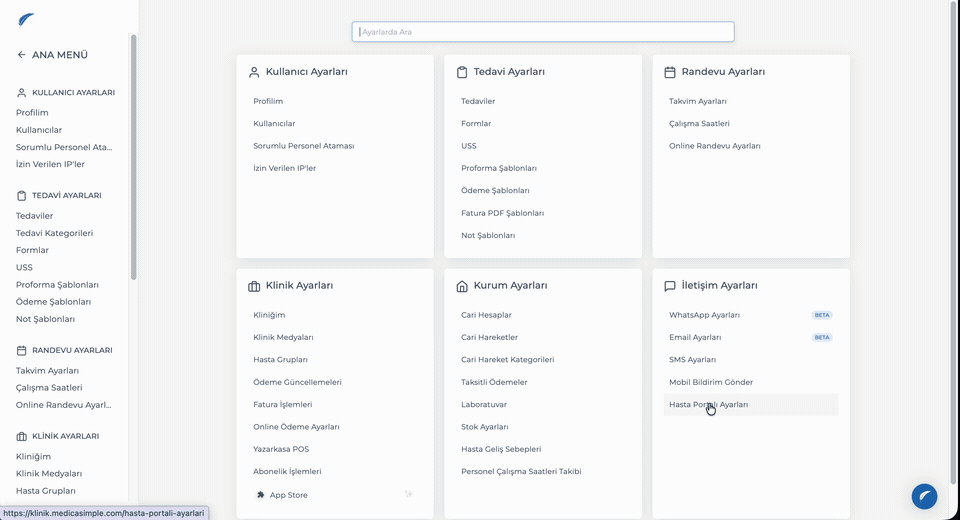This screenshot has width=960, height=520.
Task: Select Tedavi Kategorileri in sidebar
Action: coord(54,233)
